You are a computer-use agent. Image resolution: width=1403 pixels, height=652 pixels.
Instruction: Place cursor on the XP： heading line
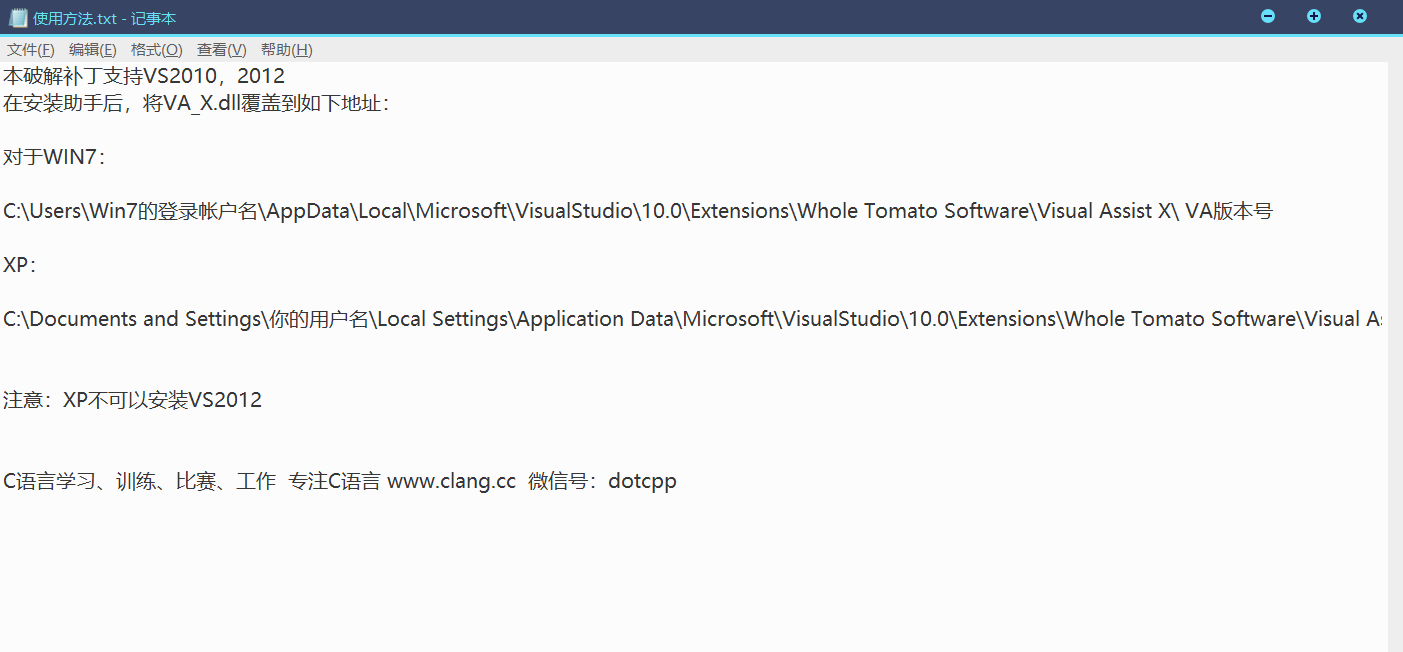pyautogui.click(x=20, y=265)
